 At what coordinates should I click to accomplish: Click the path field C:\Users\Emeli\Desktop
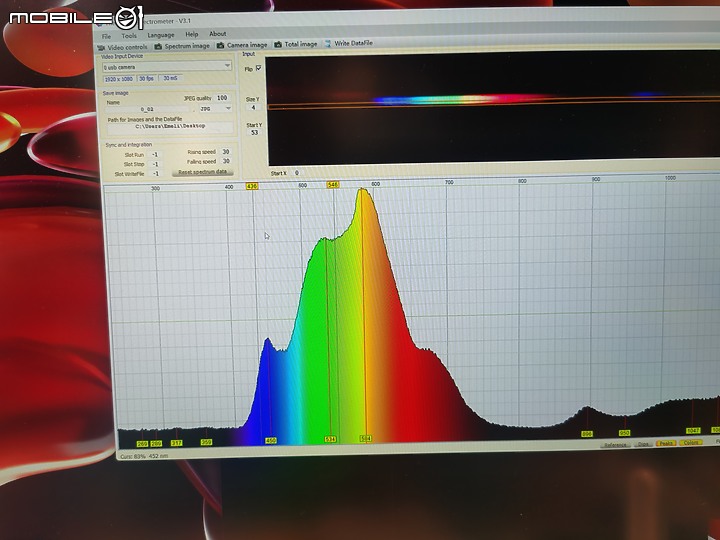170,126
